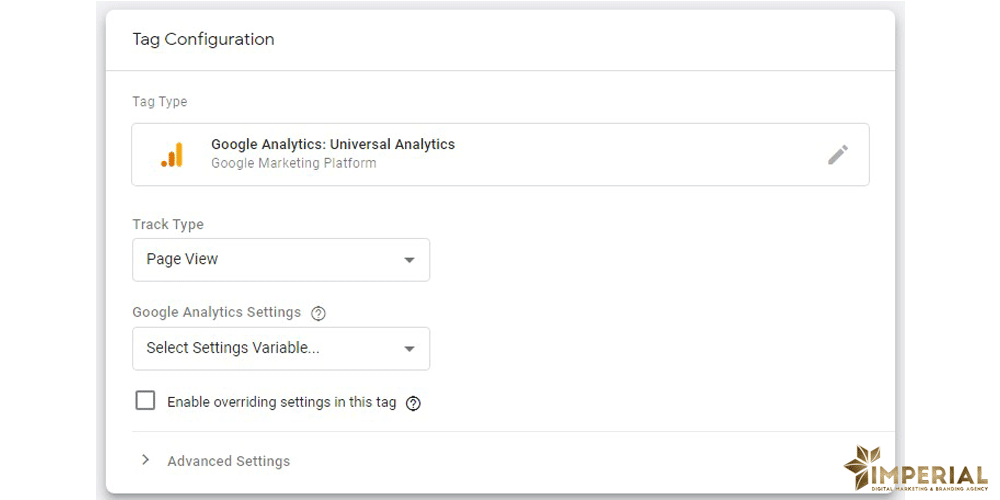Screen dimensions: 1000x500
Task: Click the Google Analytics bar chart logo
Action: (x=172, y=154)
